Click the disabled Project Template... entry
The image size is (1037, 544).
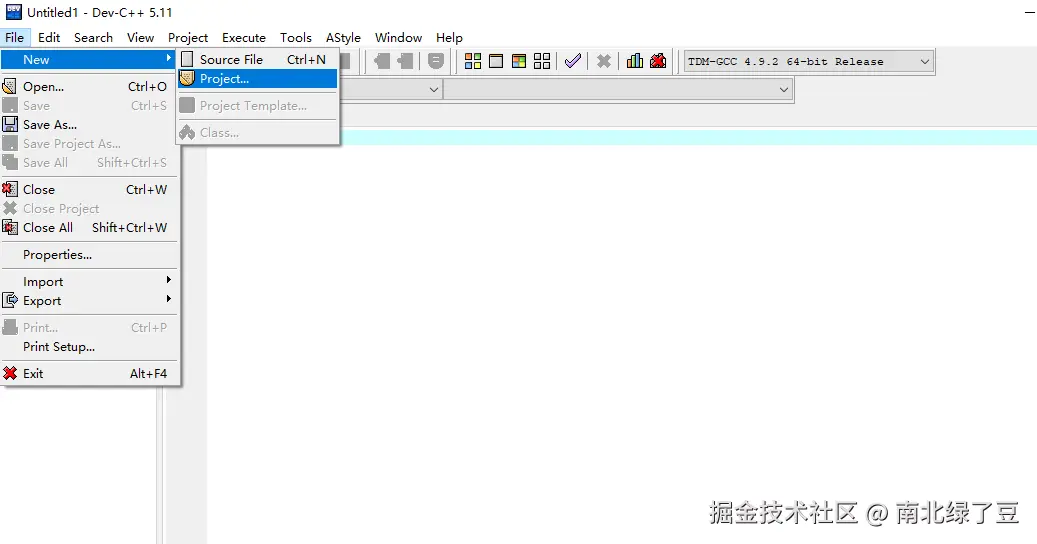coord(258,106)
